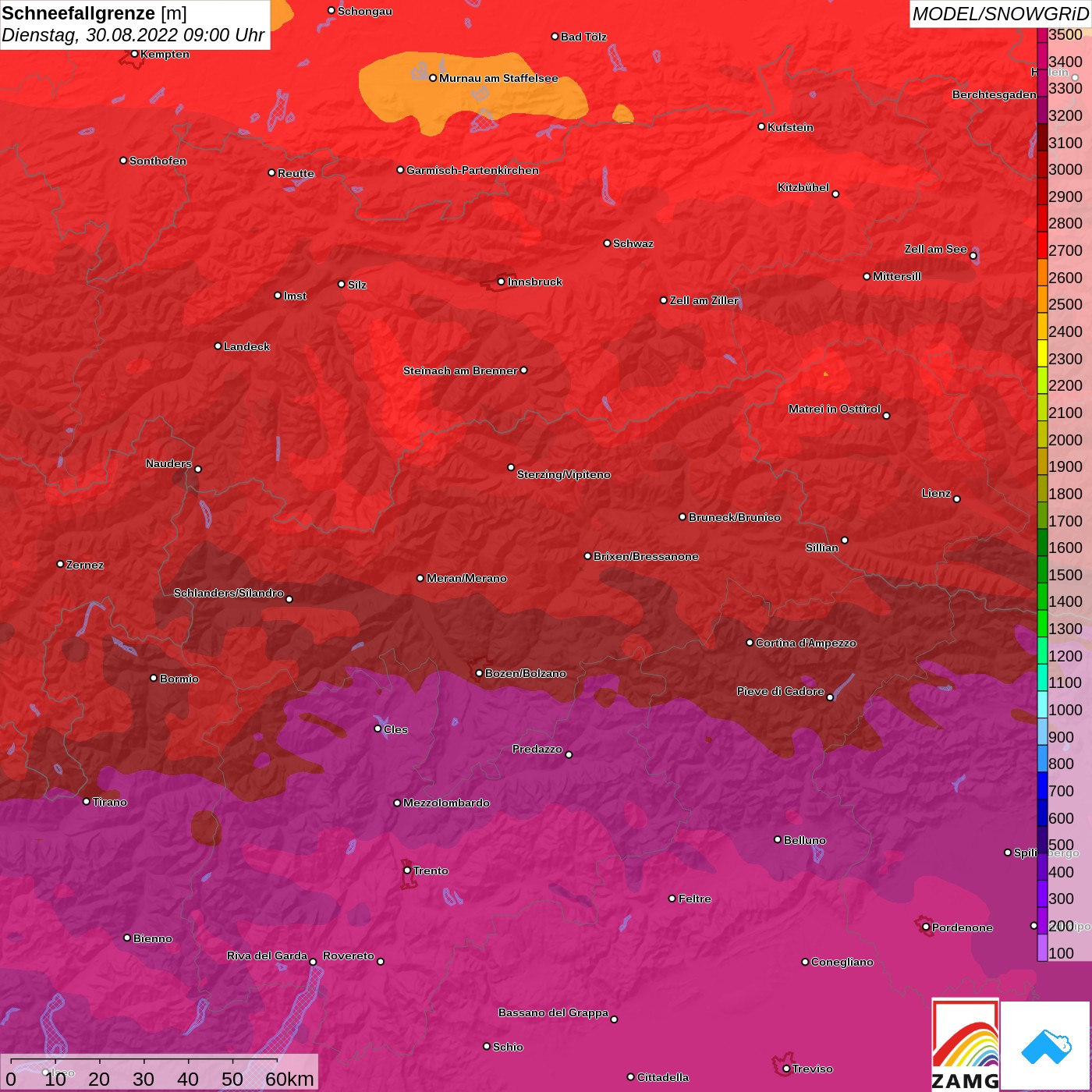
Task: Click the Bassano del Grappa label
Action: 553,1012
